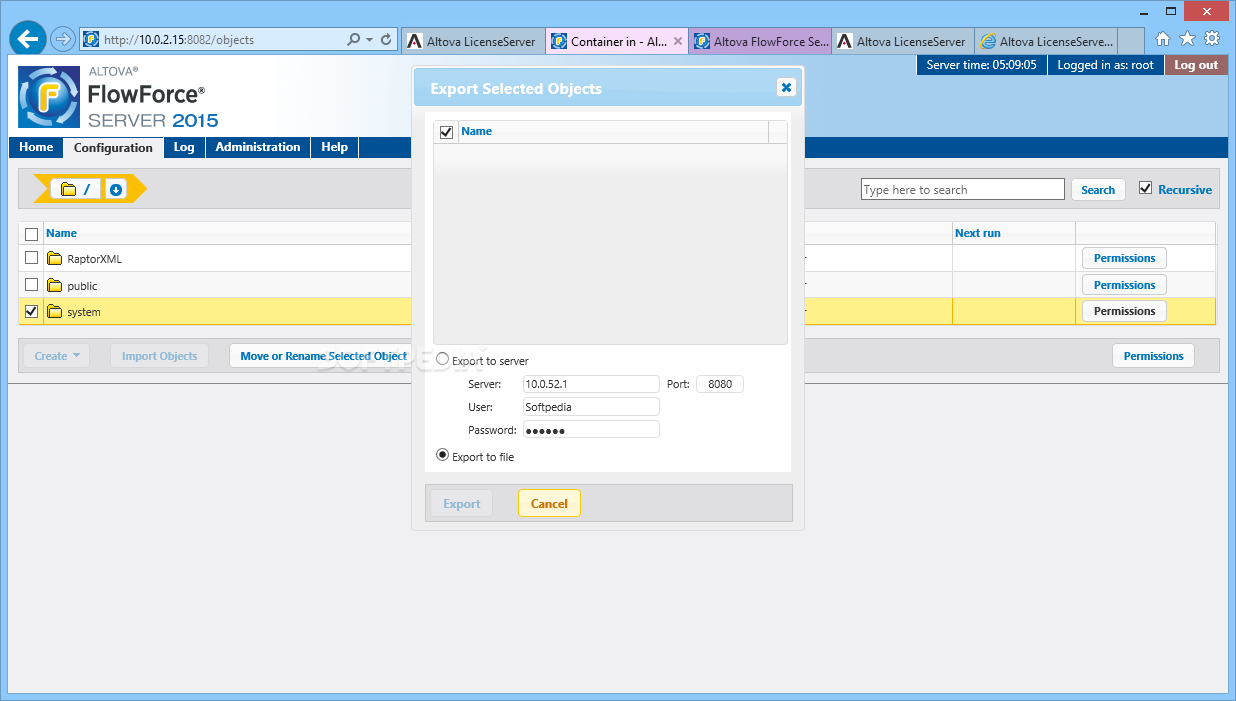Toggle the Recursive search checkbox
This screenshot has height=701, width=1236.
pos(1146,188)
